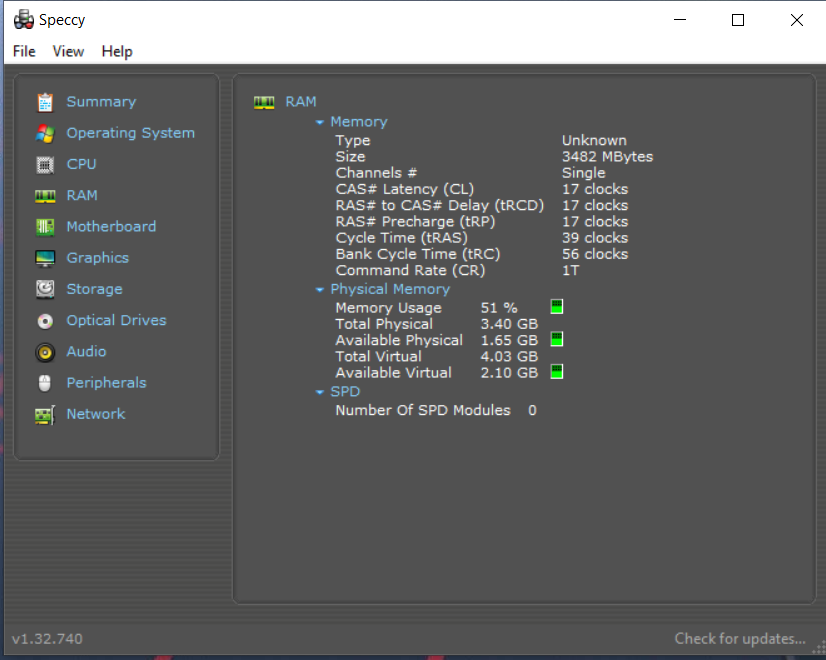Maximize the Speccy window
This screenshot has height=660, width=826.
click(738, 20)
